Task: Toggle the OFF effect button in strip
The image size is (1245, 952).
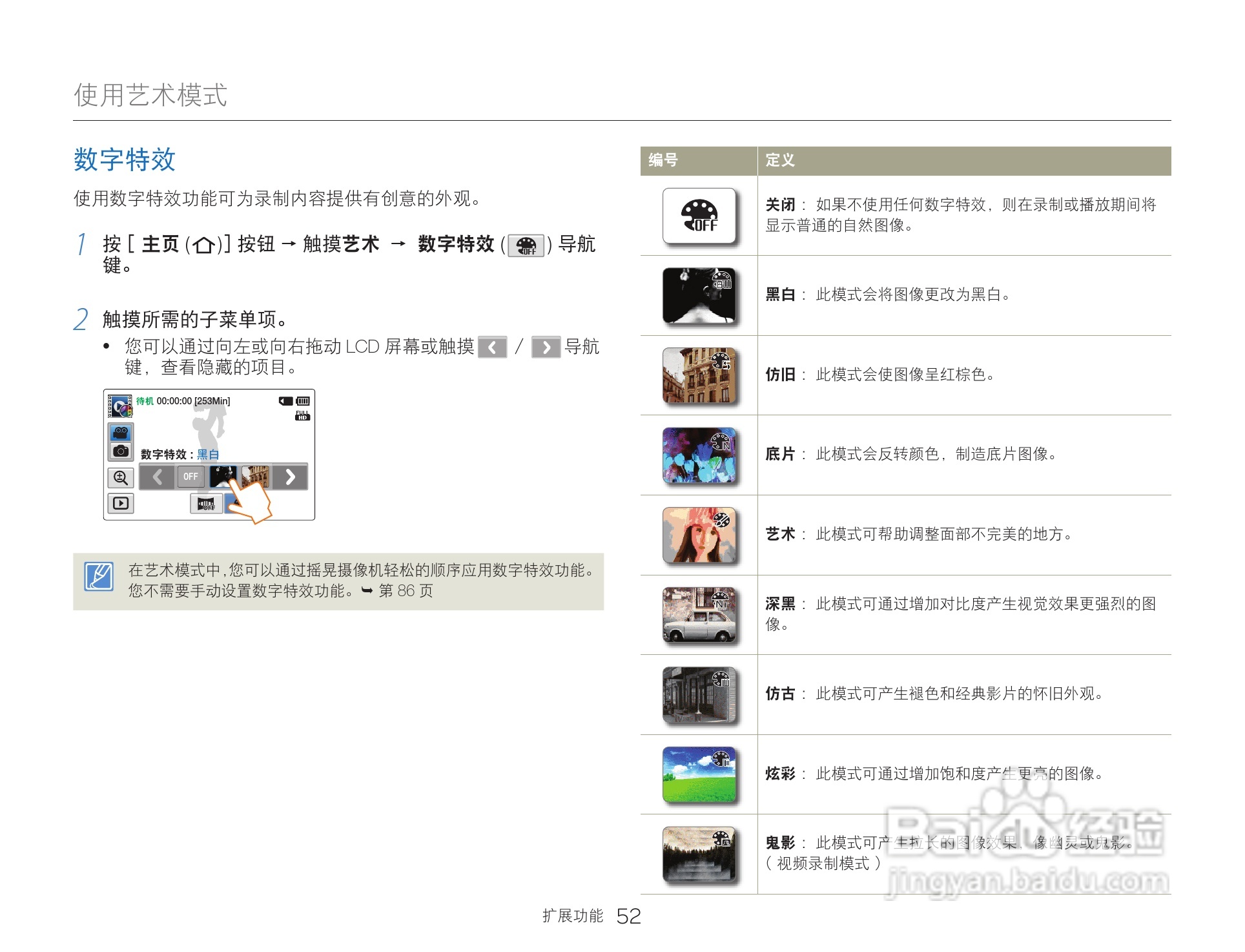Action: point(190,477)
